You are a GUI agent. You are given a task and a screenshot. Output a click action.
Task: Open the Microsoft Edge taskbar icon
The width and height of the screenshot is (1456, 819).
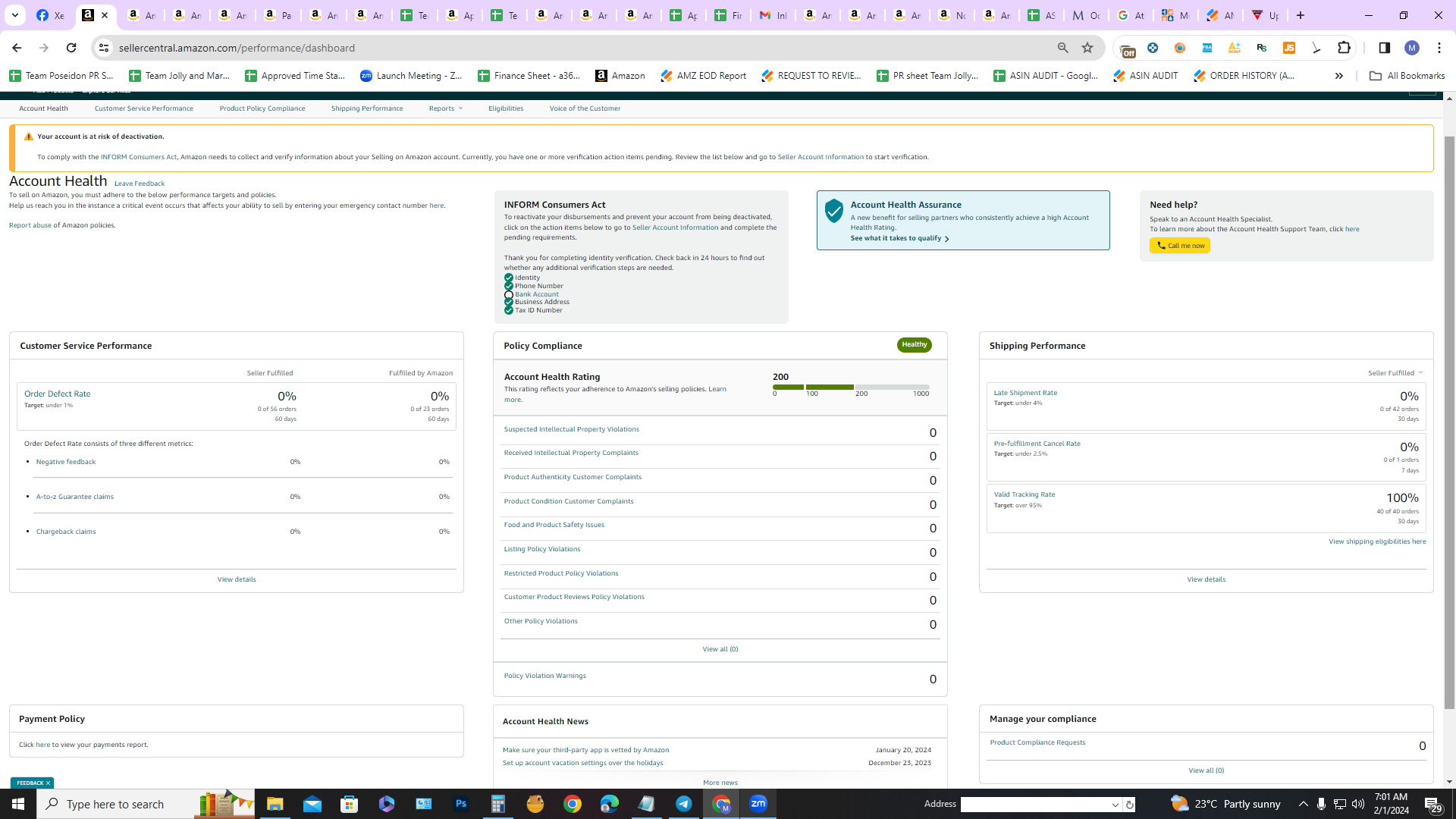610,804
